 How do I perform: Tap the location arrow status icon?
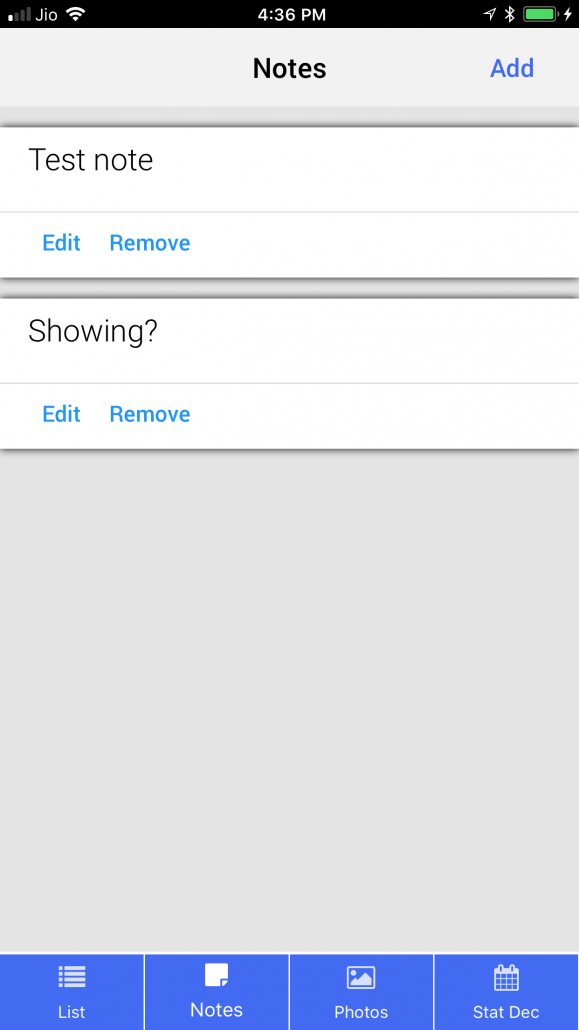click(x=490, y=14)
